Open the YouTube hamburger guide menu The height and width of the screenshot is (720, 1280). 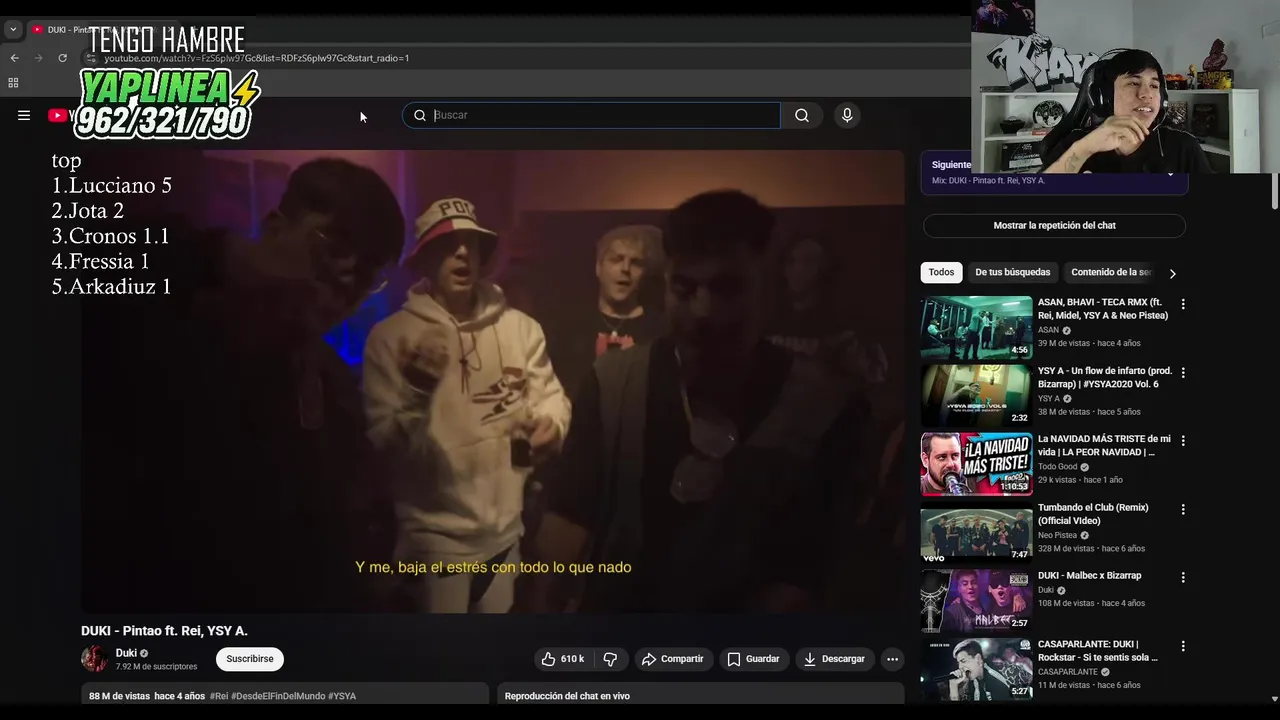pyautogui.click(x=24, y=115)
